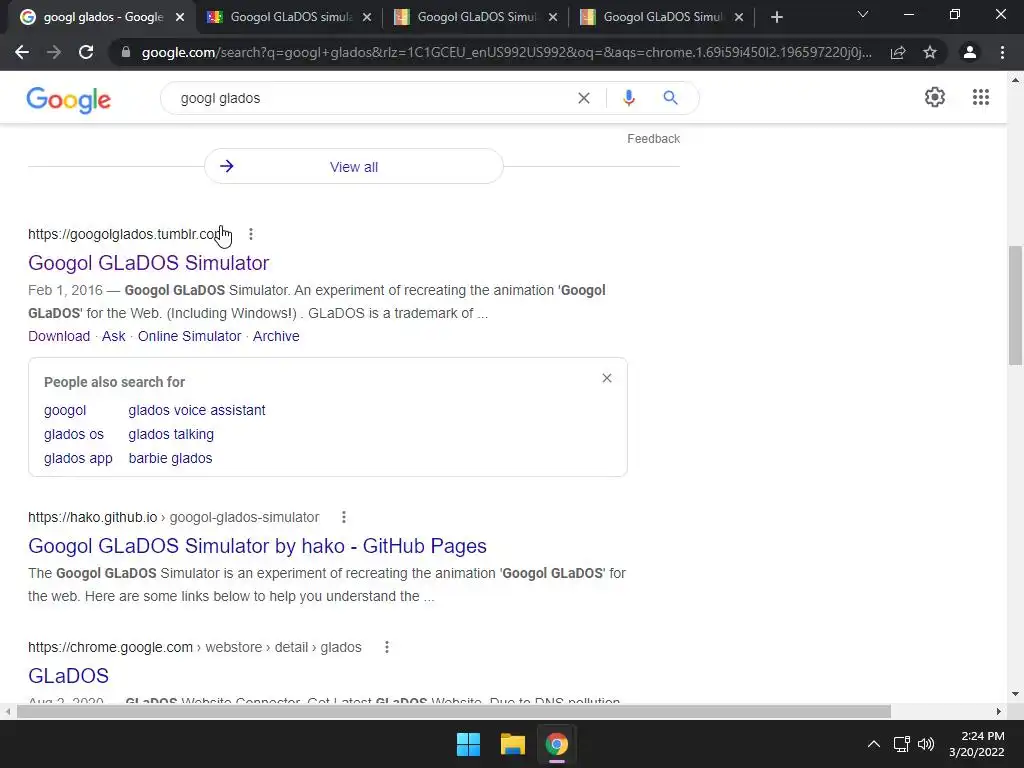
Task: Click the scroll down arrow at page bottom
Action: (x=1015, y=694)
